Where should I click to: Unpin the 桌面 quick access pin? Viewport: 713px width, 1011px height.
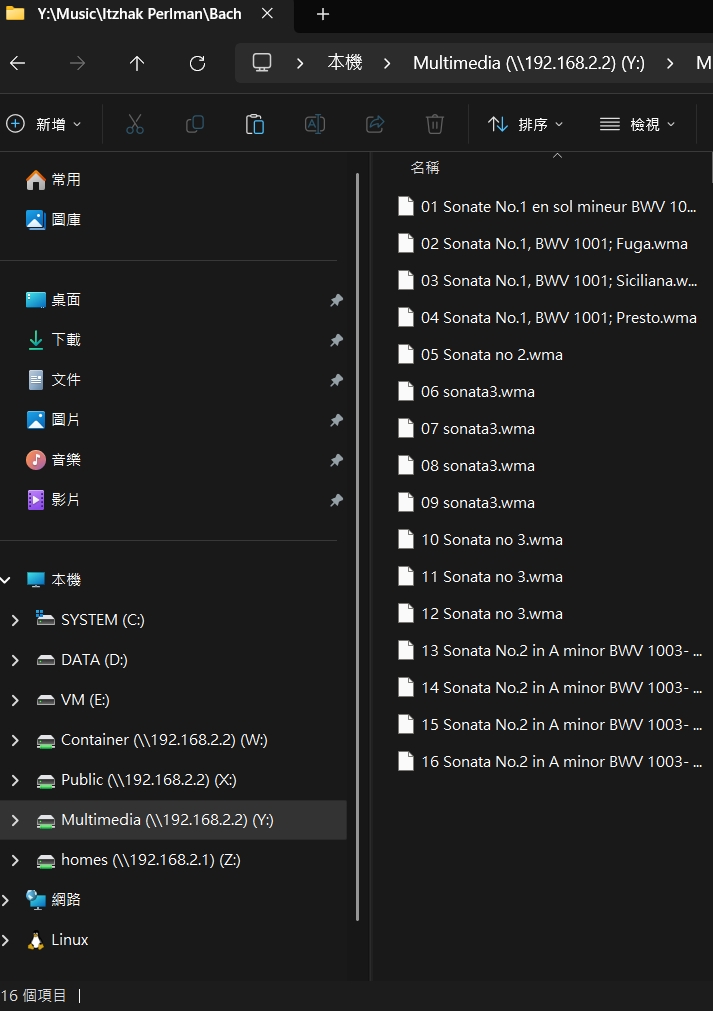coord(336,300)
